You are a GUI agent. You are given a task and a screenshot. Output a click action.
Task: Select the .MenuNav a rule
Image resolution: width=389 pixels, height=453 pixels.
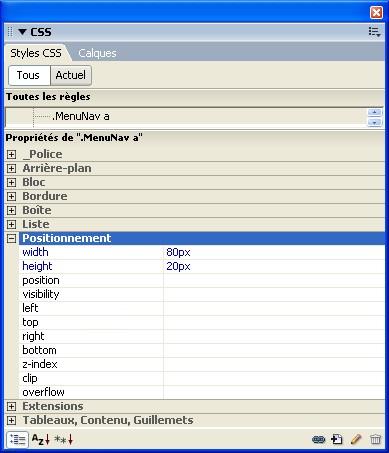(x=81, y=116)
